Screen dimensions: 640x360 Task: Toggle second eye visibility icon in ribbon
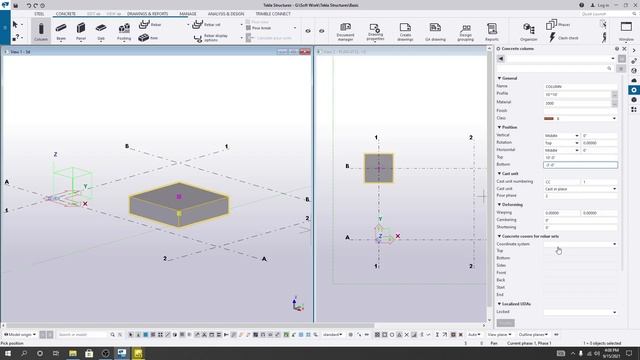click(x=322, y=31)
